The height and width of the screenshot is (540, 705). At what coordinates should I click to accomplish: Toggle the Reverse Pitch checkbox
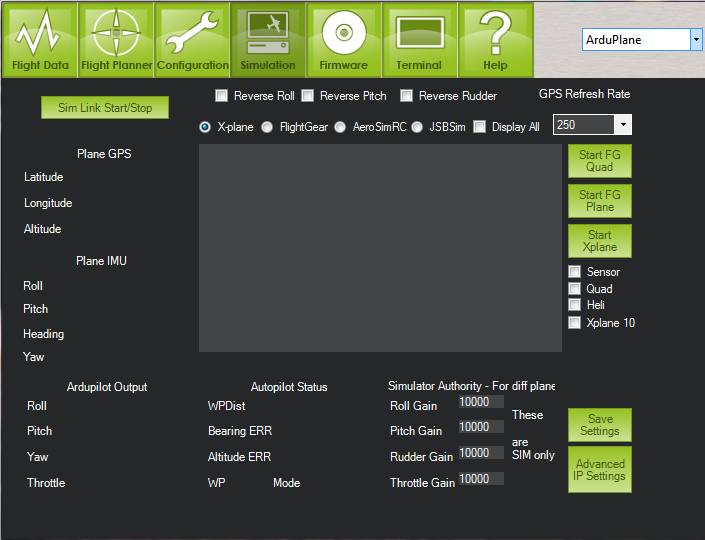pyautogui.click(x=308, y=96)
